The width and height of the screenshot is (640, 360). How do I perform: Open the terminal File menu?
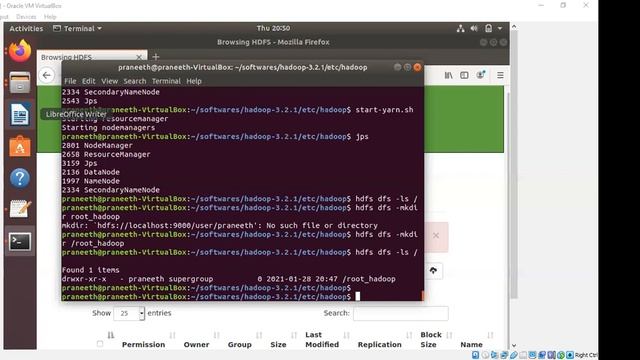70,81
